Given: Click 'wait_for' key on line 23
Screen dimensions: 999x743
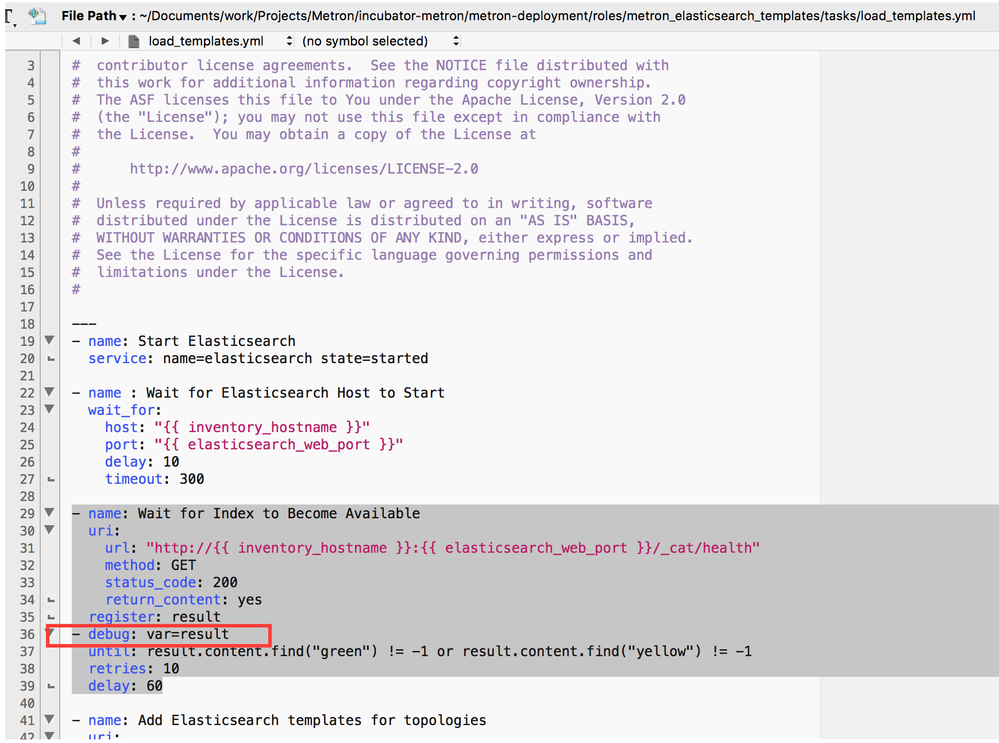Looking at the screenshot, I should pyautogui.click(x=122, y=410).
